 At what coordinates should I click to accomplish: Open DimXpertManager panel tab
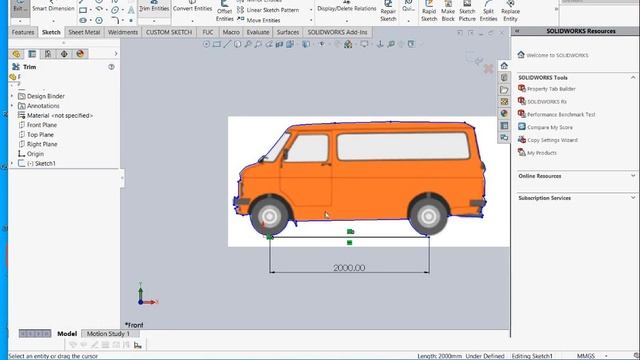pos(64,54)
